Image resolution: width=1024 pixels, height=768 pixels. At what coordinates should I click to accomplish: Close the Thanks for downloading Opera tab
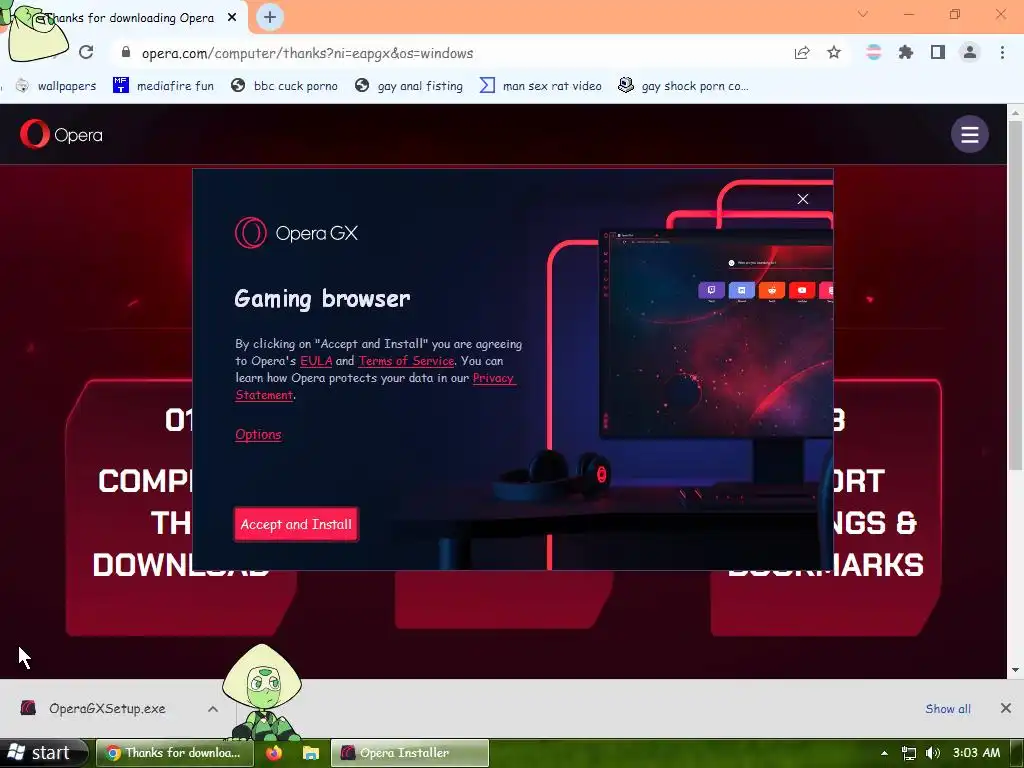coord(232,18)
